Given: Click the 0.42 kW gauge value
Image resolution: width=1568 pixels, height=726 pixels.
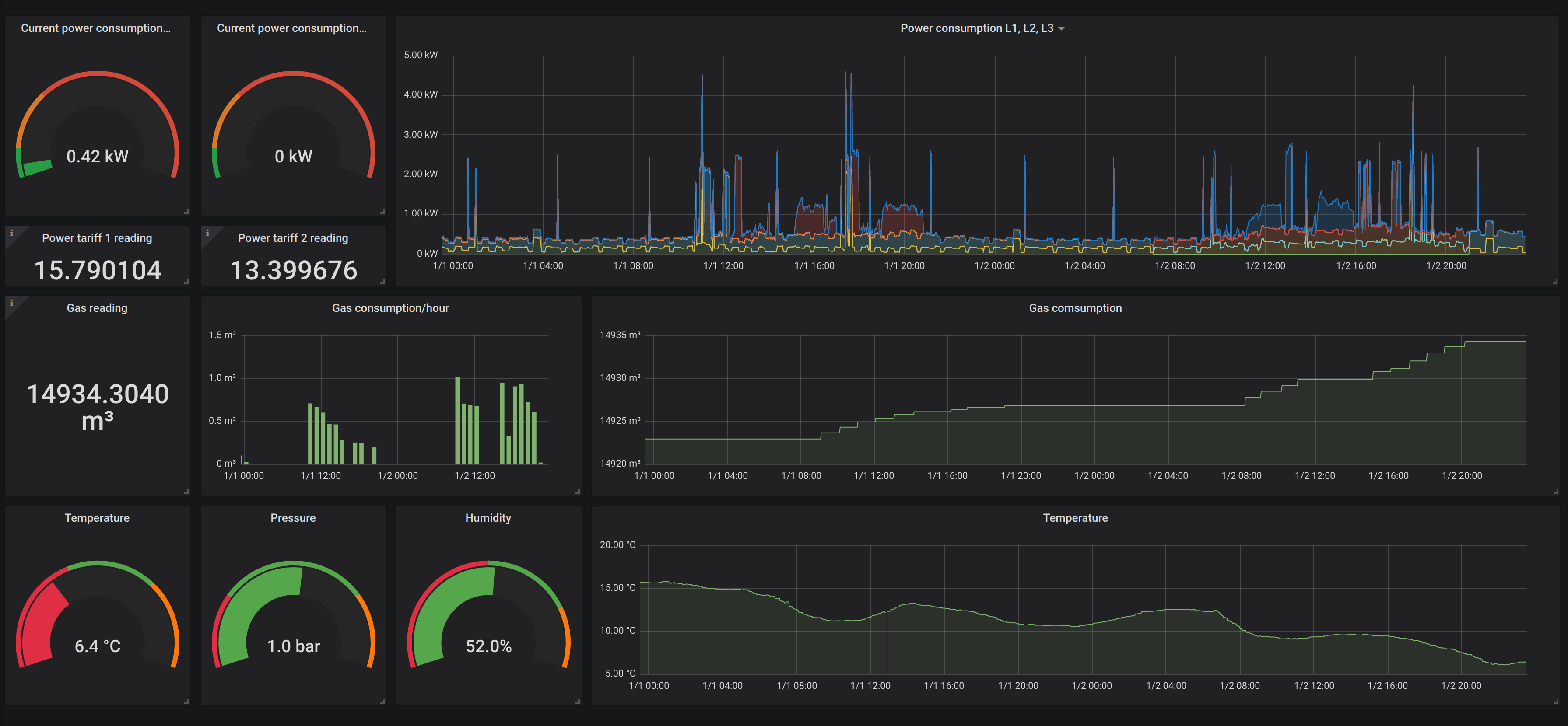Looking at the screenshot, I should (98, 157).
